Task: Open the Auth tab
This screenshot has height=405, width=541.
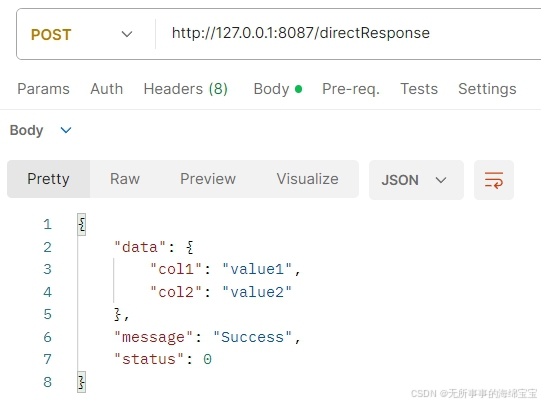Action: coord(107,89)
